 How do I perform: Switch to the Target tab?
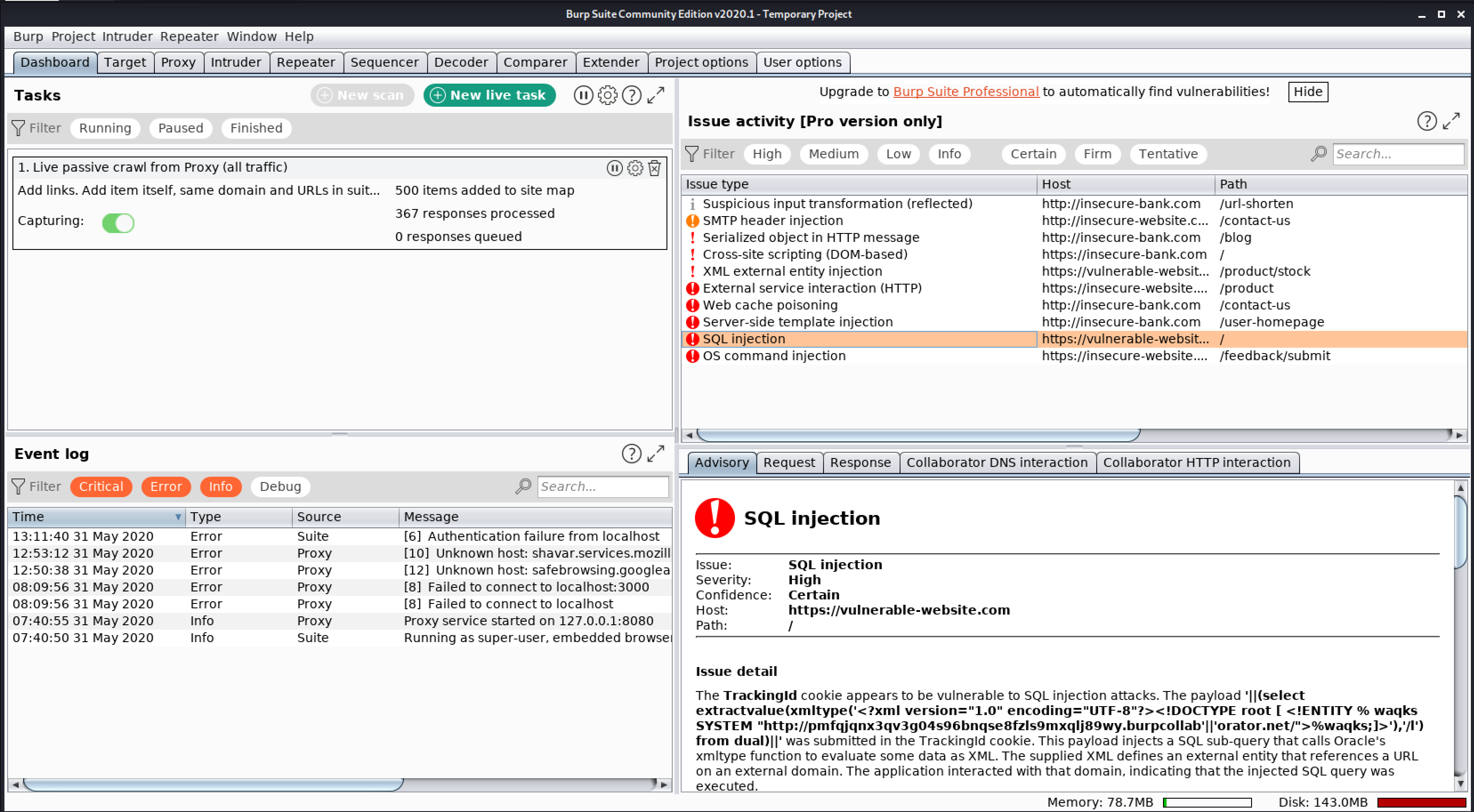[125, 62]
